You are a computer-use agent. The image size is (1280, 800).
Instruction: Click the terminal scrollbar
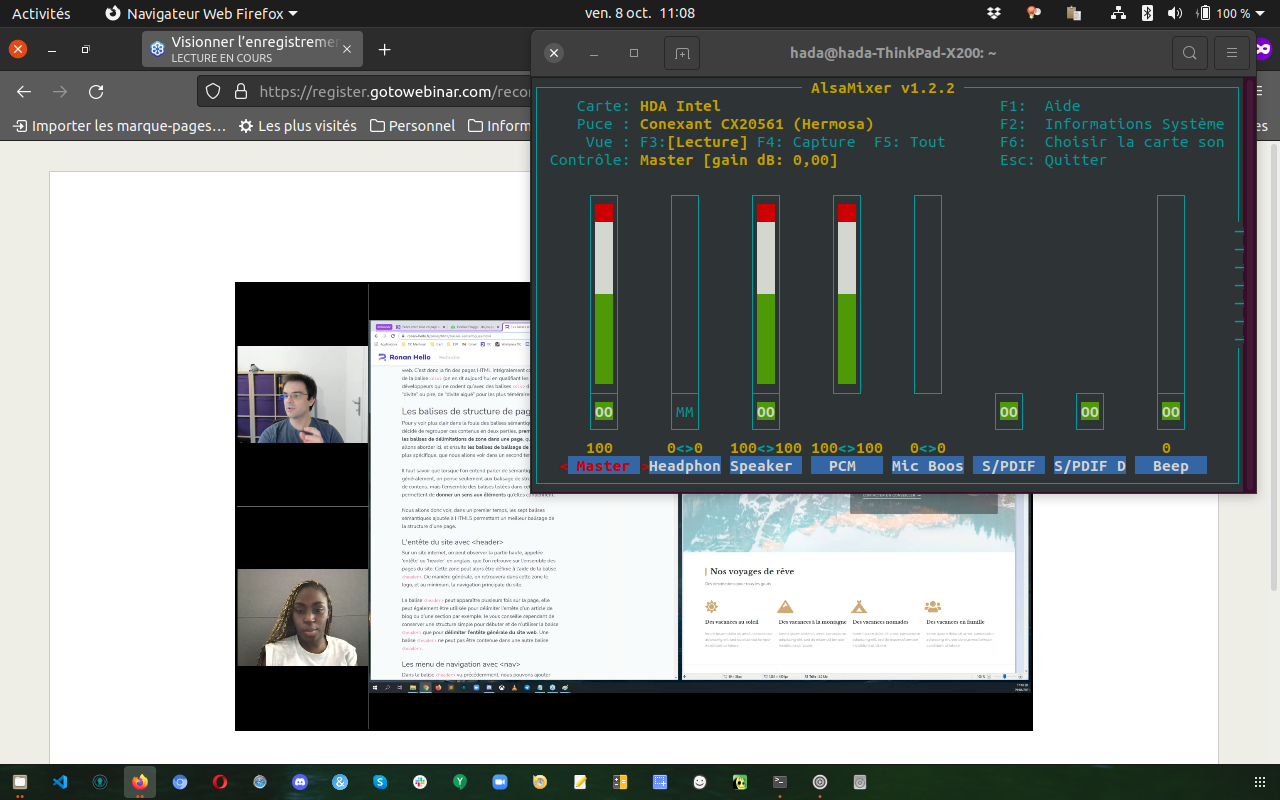[1249, 286]
